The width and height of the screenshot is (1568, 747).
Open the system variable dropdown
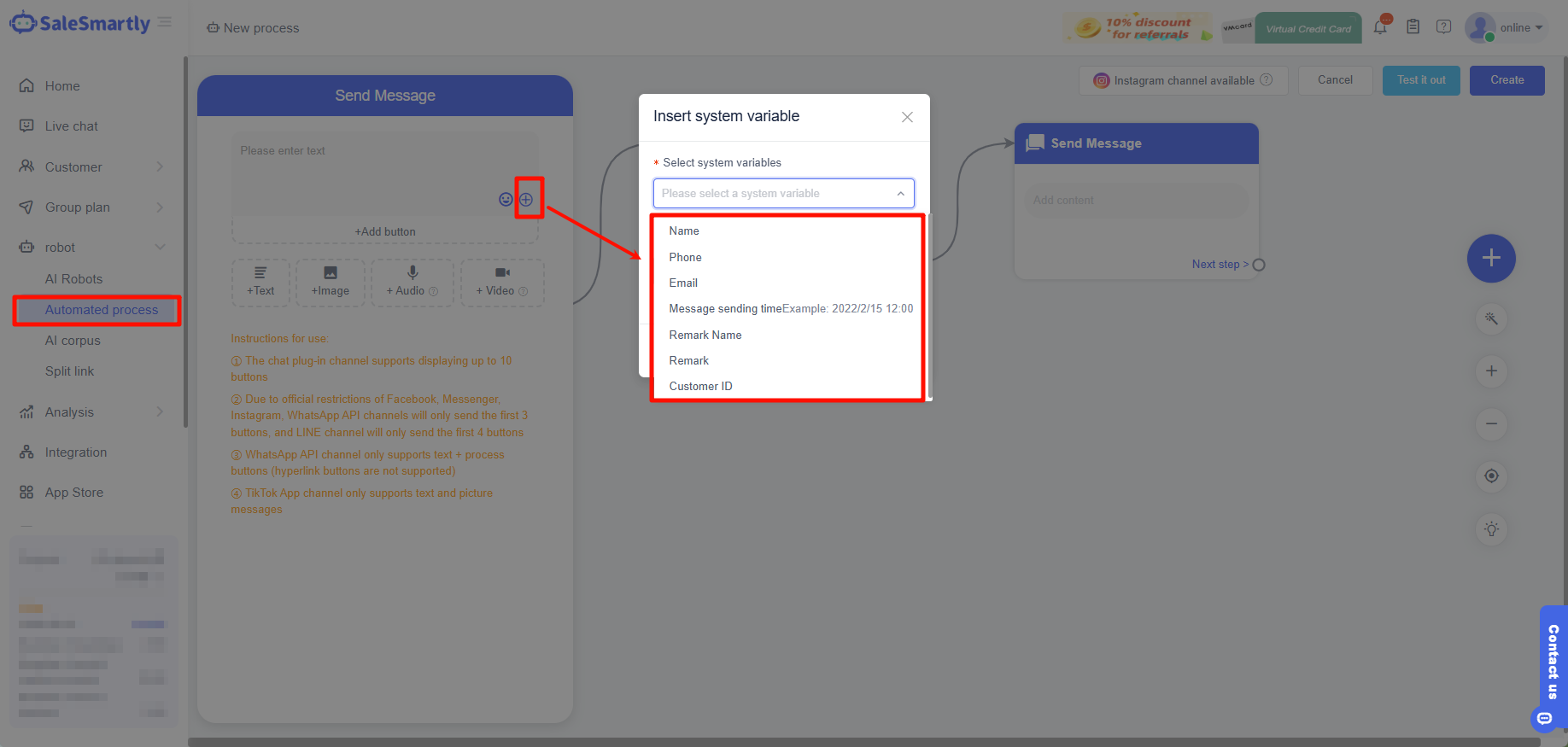point(783,194)
